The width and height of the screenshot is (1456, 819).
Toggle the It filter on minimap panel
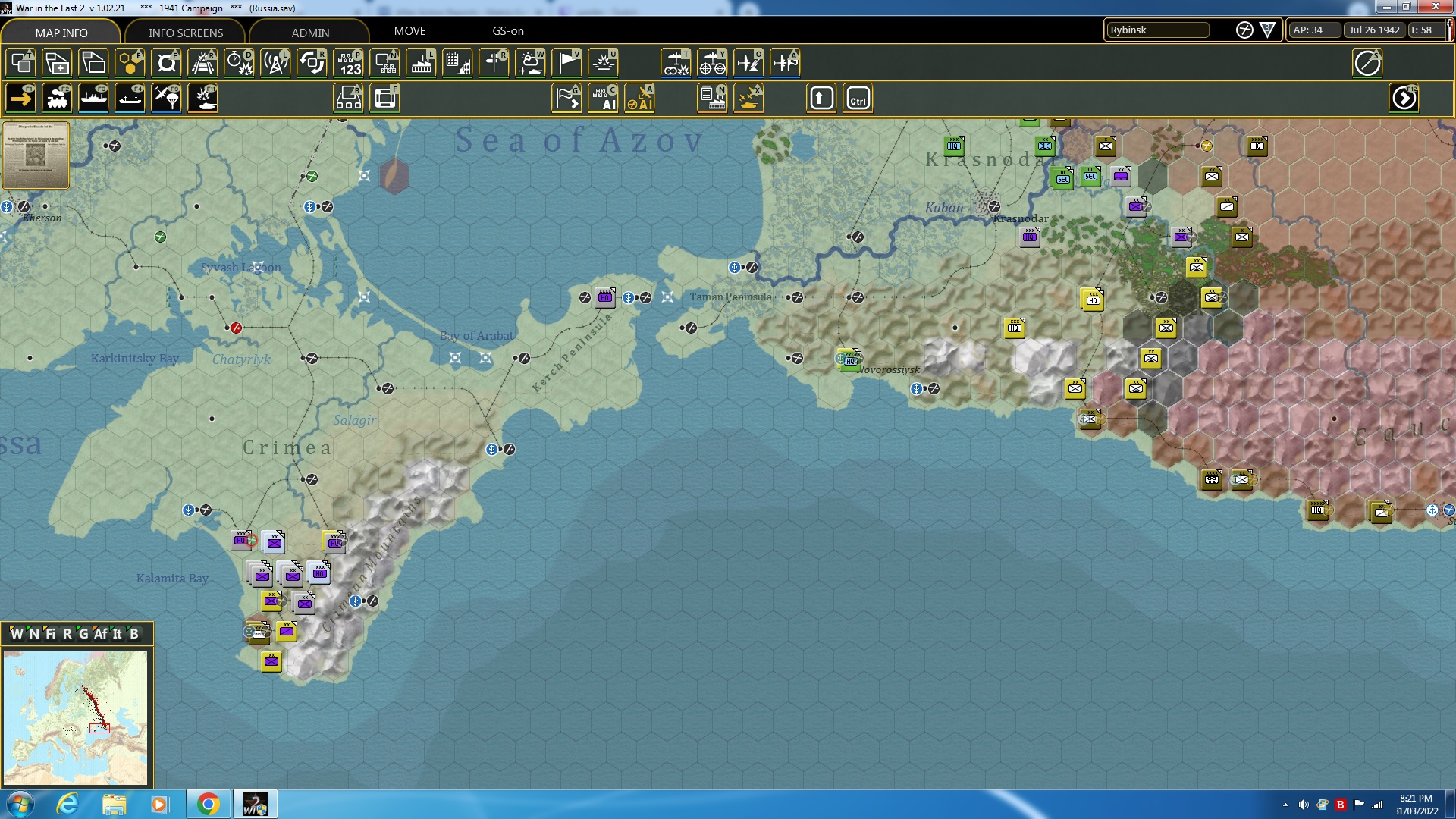(117, 634)
